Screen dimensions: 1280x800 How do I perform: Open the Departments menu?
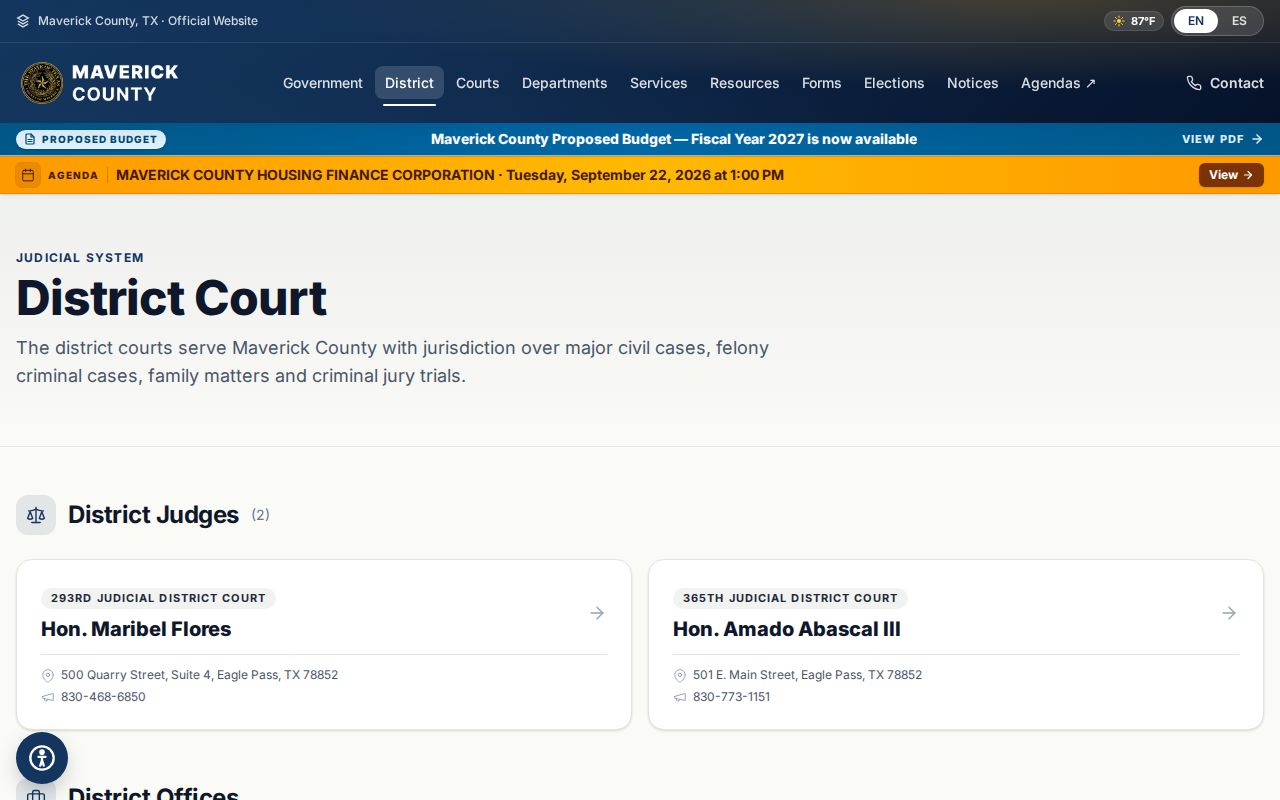(565, 83)
